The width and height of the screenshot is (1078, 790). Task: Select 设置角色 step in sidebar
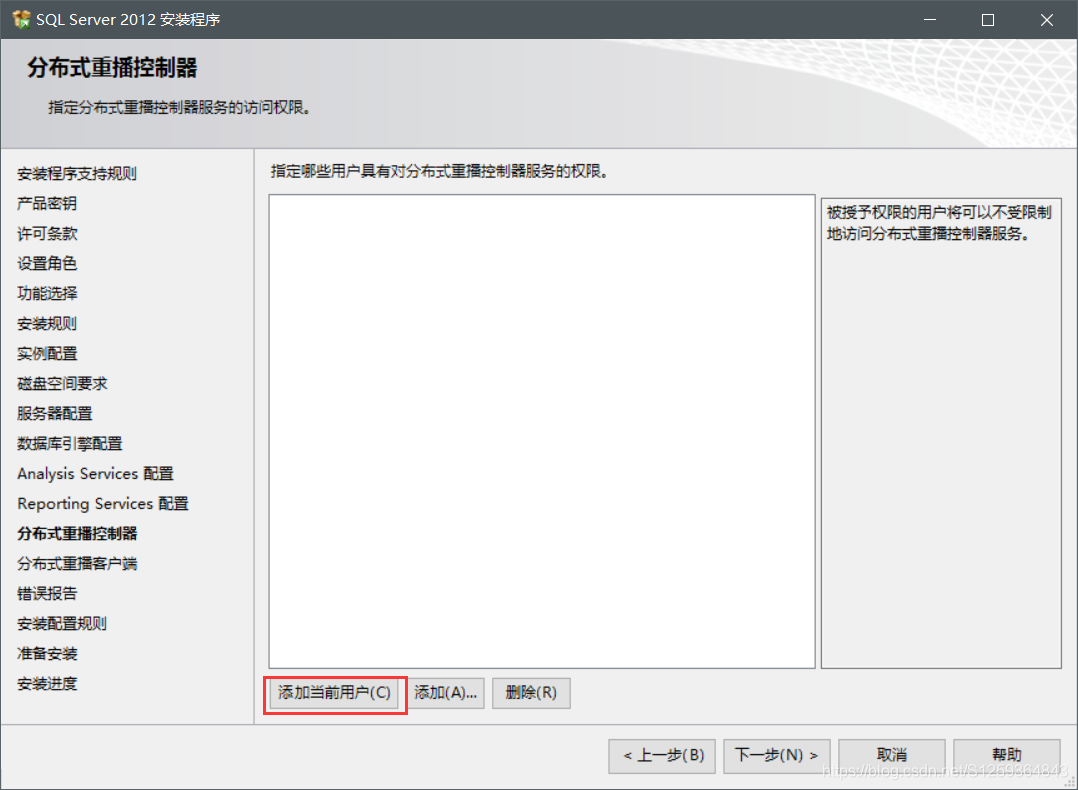click(x=47, y=263)
